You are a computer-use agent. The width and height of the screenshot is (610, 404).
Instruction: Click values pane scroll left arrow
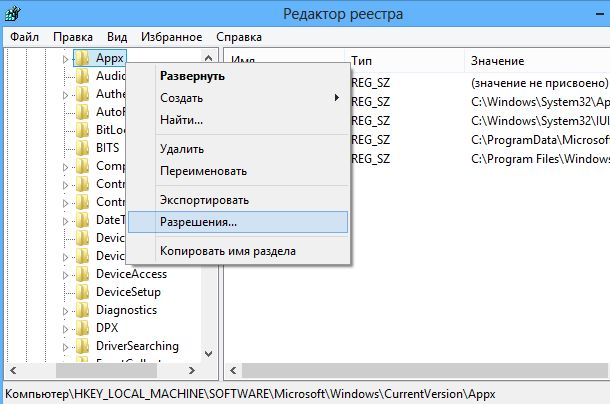click(x=233, y=371)
